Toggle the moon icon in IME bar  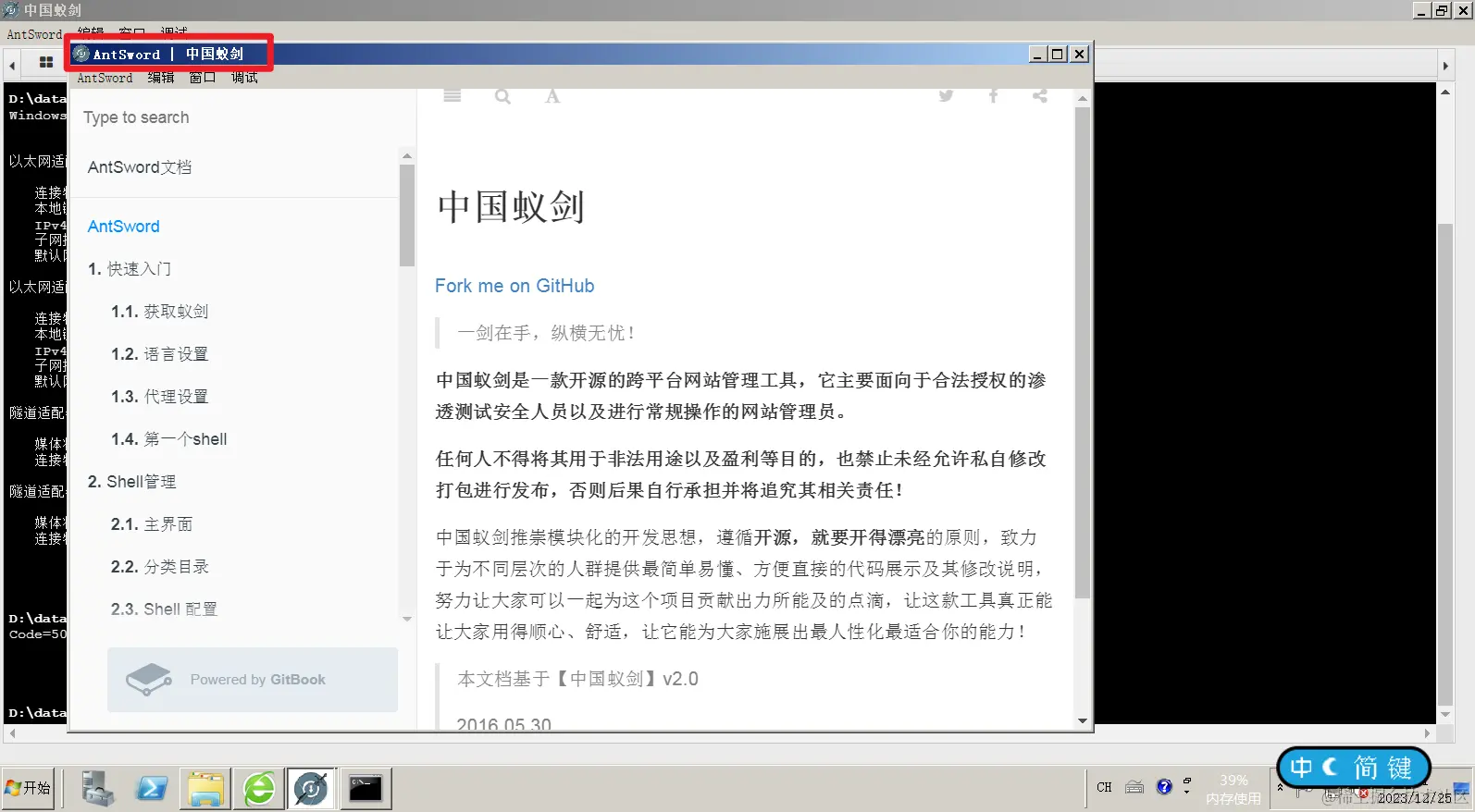click(x=1331, y=767)
